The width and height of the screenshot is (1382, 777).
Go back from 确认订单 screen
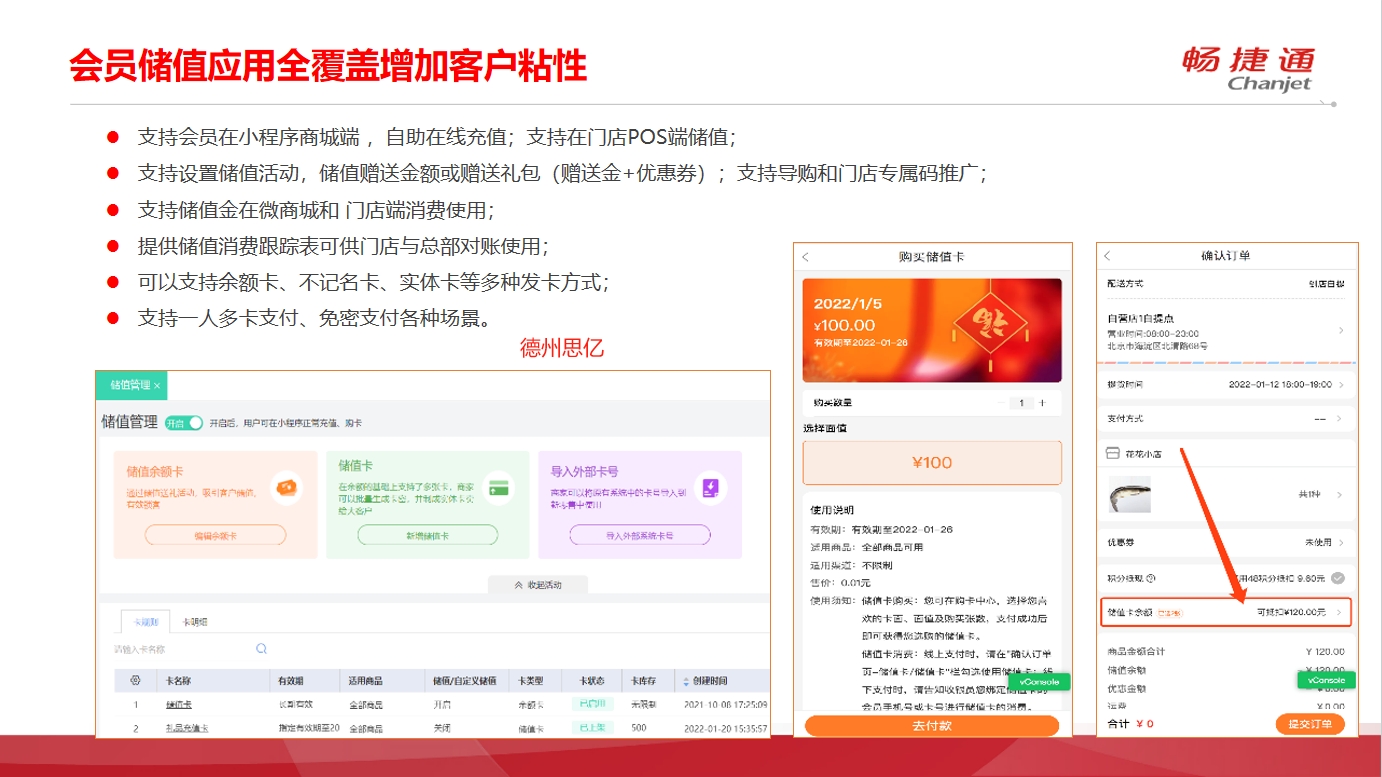point(1108,256)
